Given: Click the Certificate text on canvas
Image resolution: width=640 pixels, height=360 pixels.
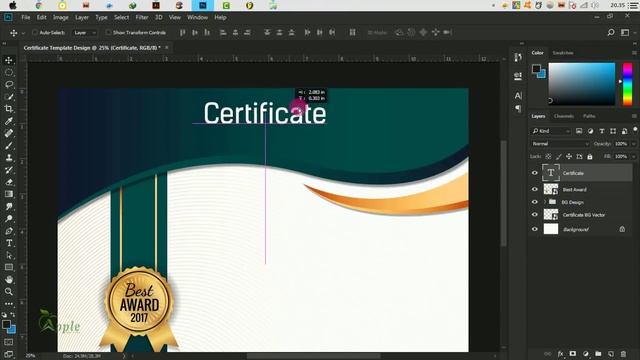Looking at the screenshot, I should (265, 113).
